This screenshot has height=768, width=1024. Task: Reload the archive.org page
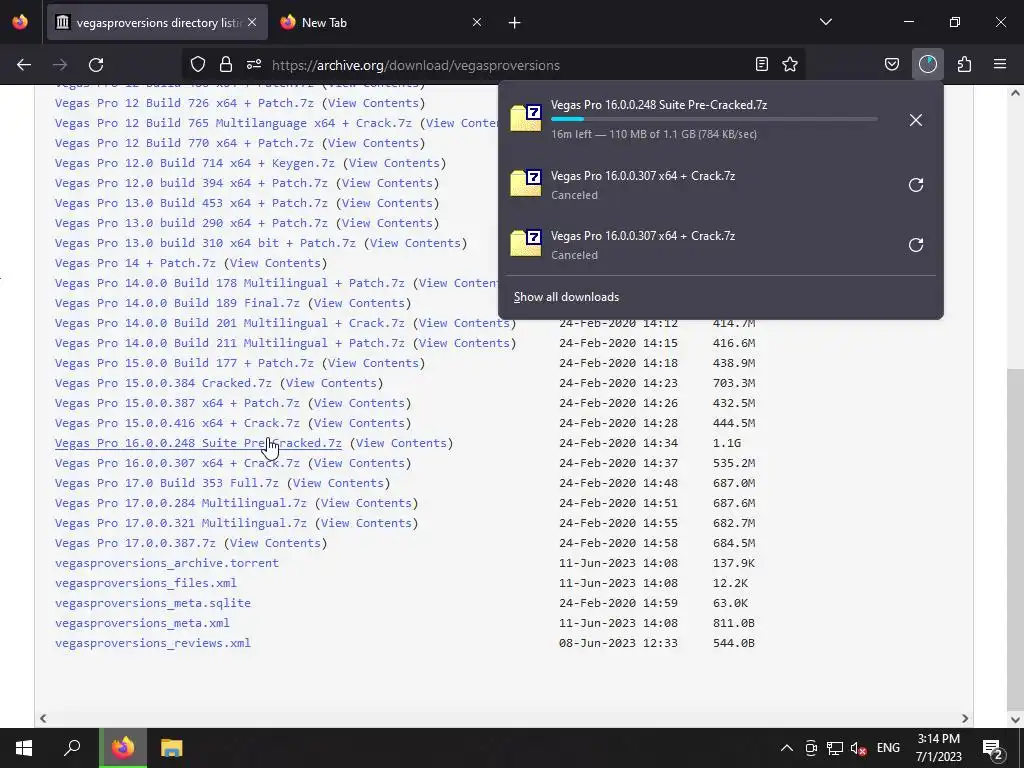96,65
